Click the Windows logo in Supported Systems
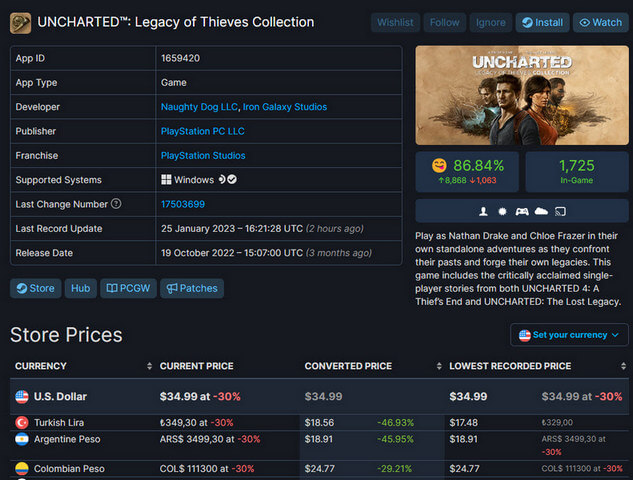The image size is (633, 480). pyautogui.click(x=166, y=180)
